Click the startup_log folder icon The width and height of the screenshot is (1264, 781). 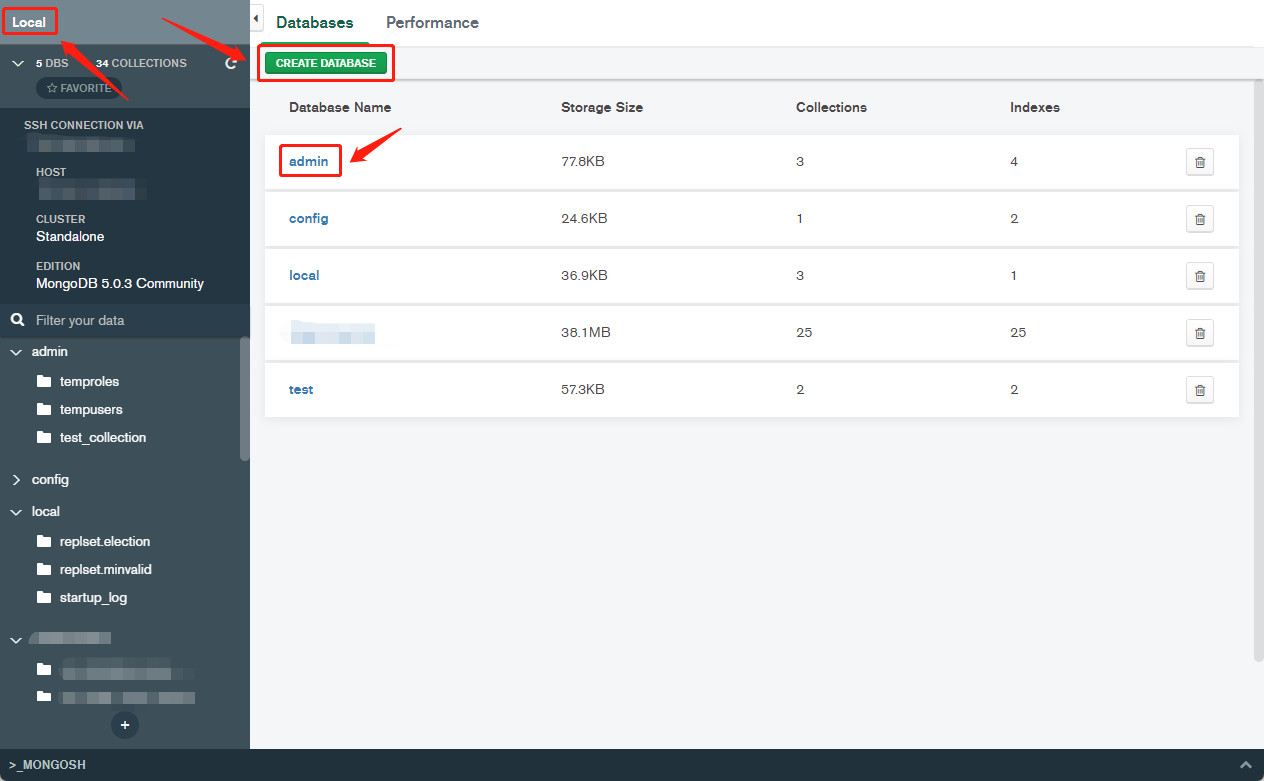pos(43,597)
